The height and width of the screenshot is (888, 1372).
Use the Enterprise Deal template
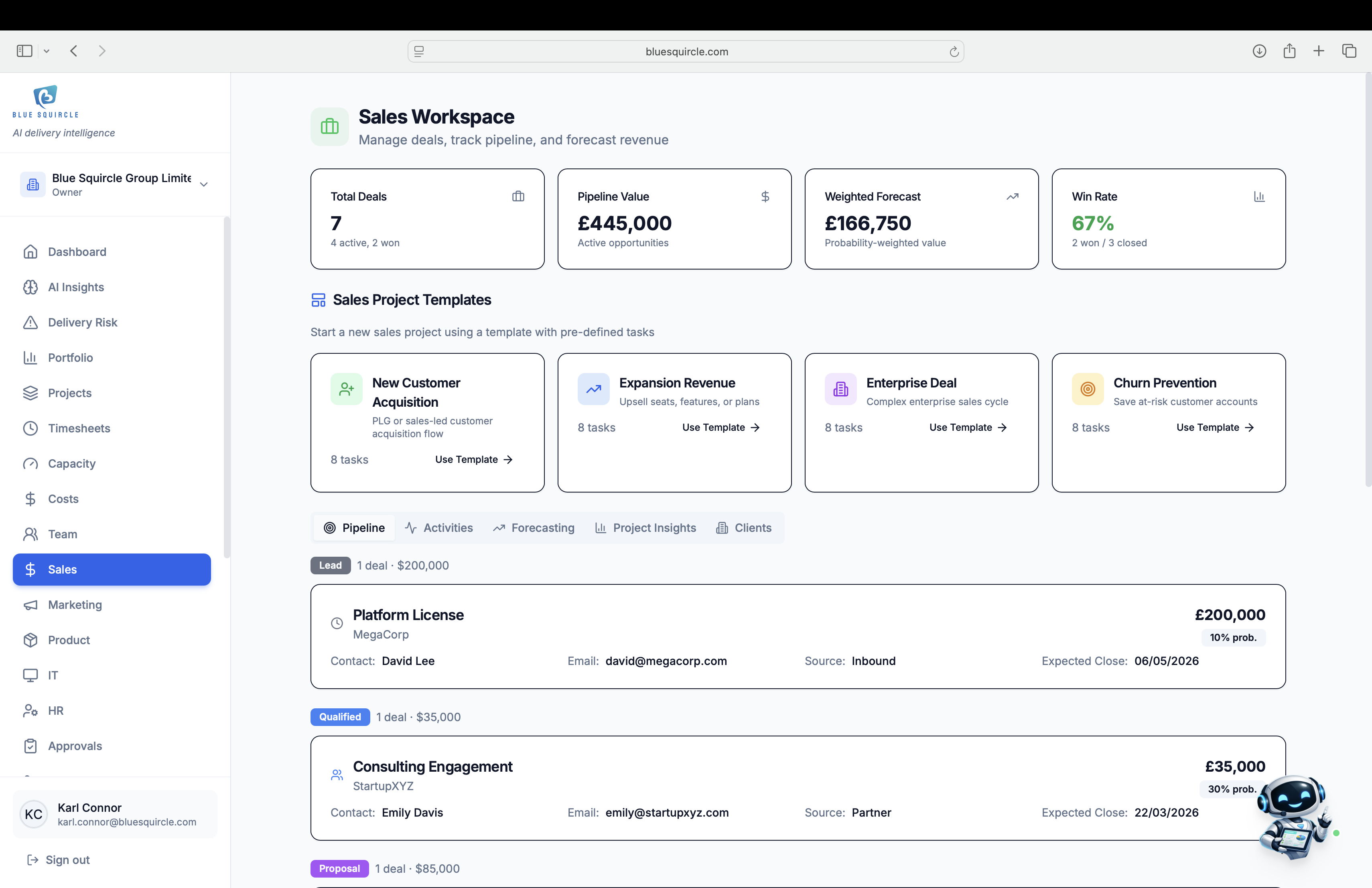(x=967, y=428)
